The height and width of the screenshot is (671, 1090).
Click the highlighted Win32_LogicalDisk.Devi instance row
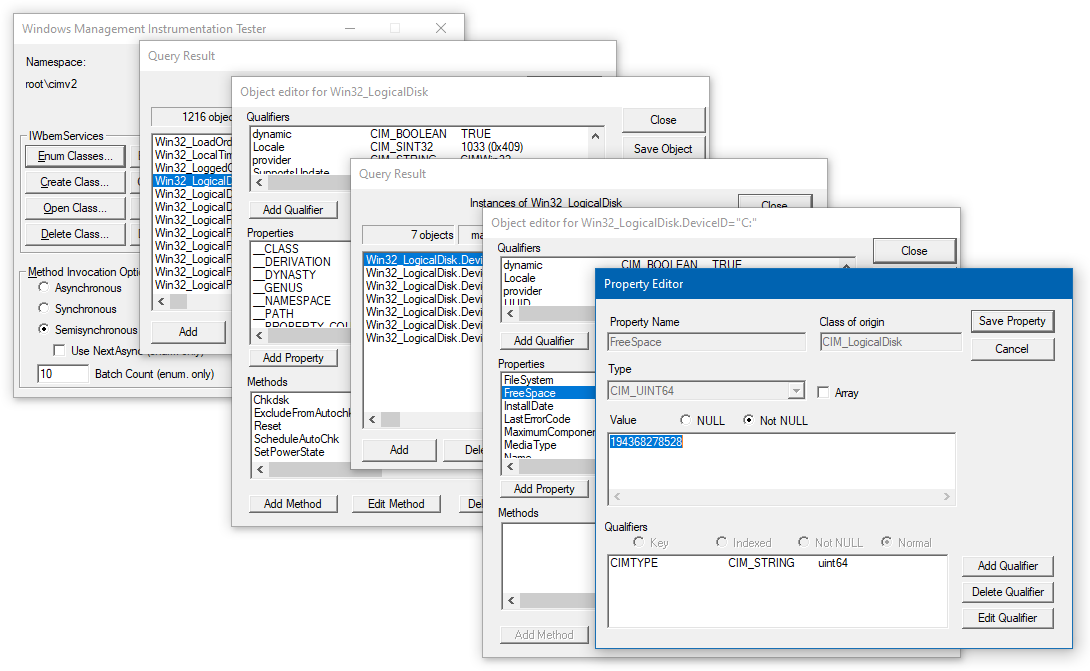click(x=423, y=260)
